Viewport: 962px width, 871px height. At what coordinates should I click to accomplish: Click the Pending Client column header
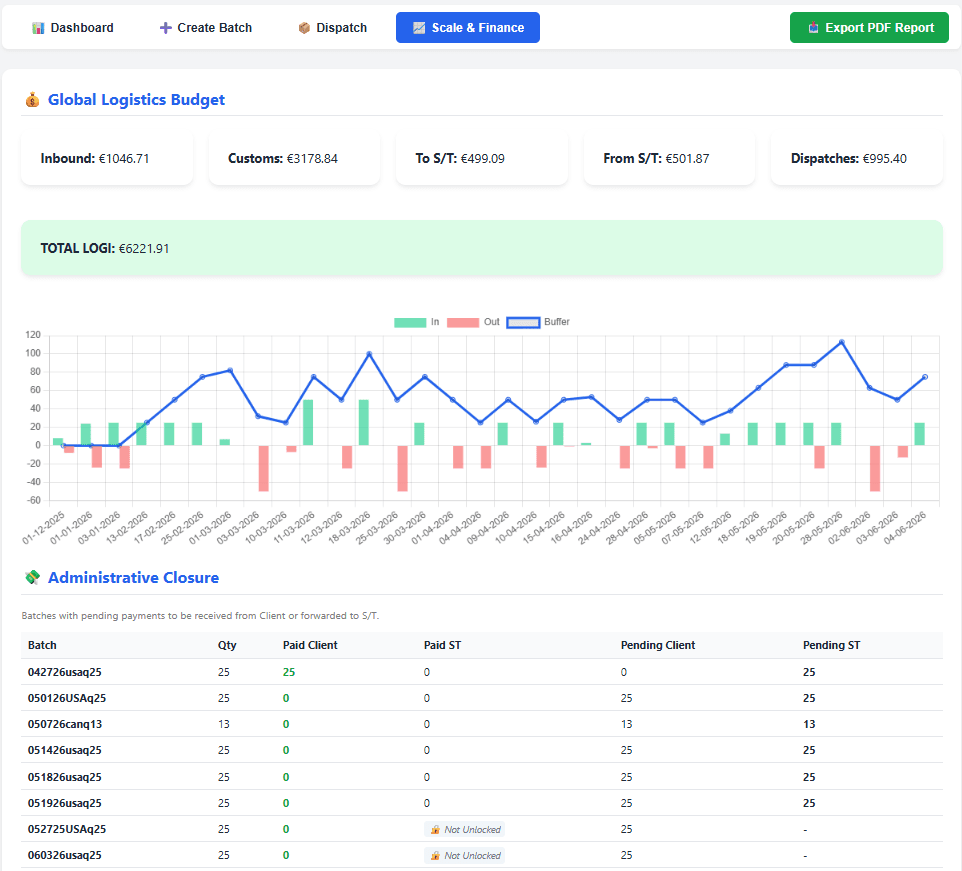[658, 645]
